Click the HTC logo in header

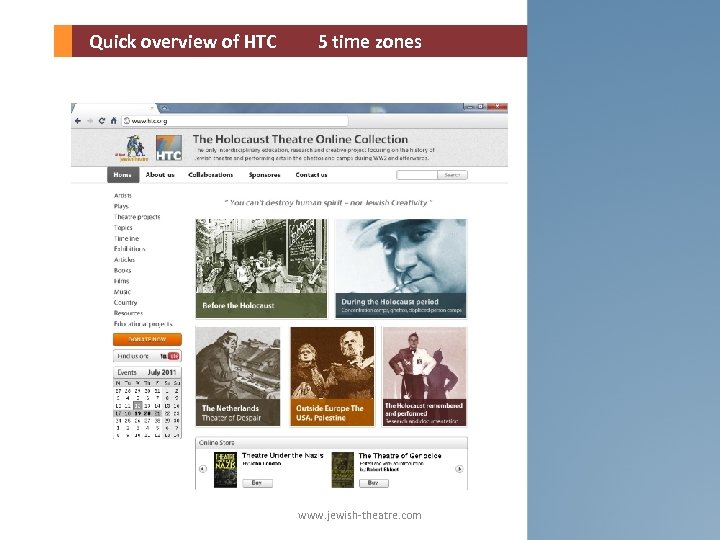tap(169, 148)
